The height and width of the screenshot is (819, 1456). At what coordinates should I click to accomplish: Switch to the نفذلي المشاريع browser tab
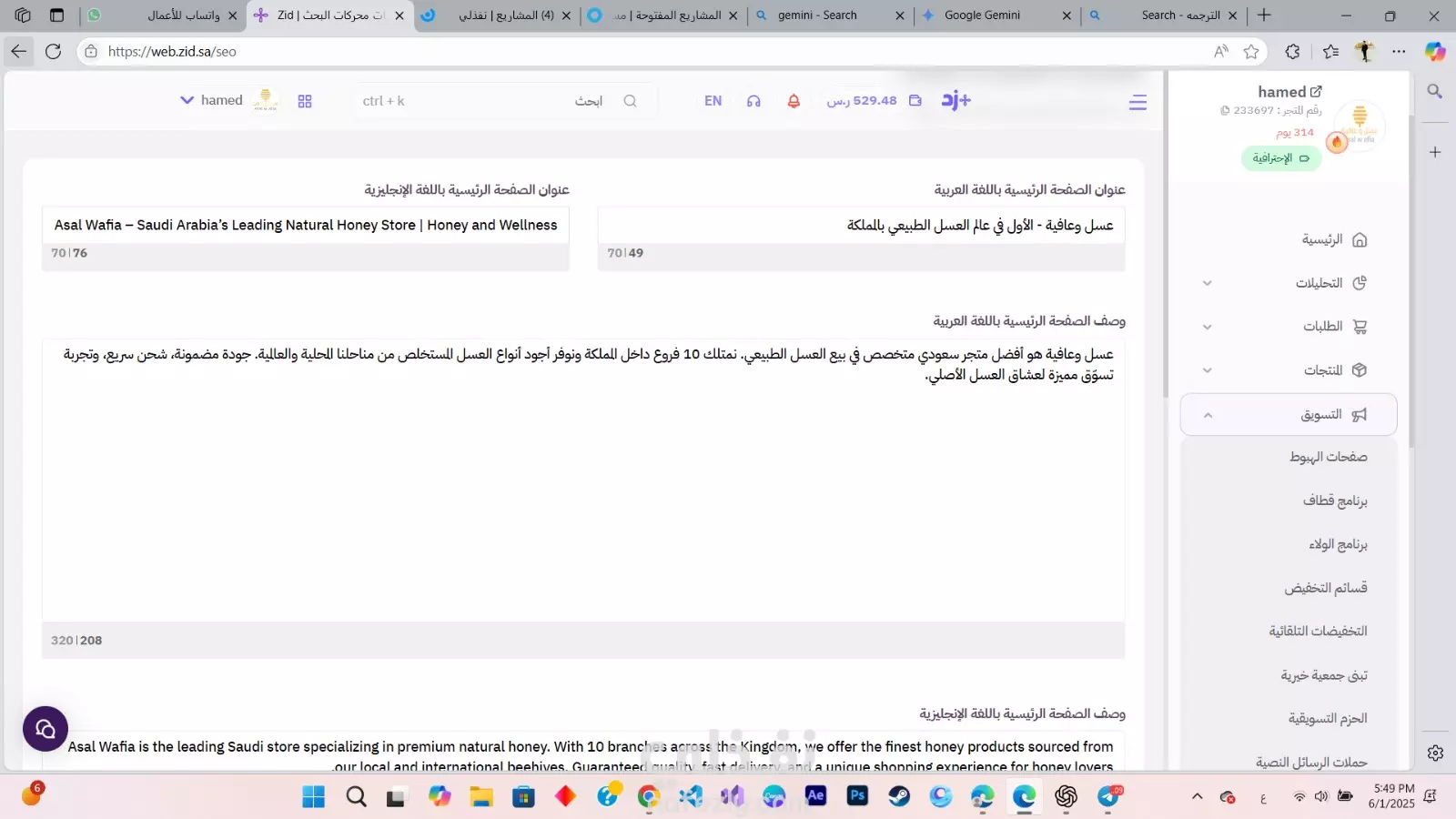click(x=496, y=15)
